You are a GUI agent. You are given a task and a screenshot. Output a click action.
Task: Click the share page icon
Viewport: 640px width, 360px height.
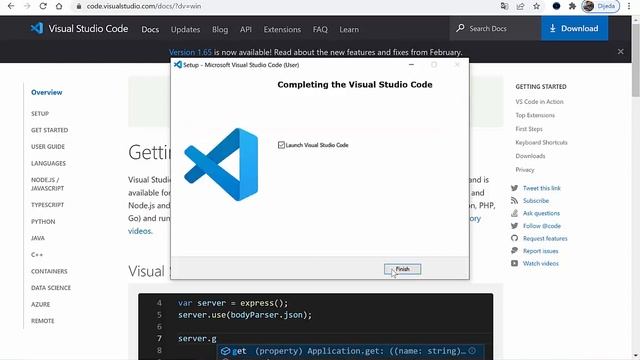(520, 6)
